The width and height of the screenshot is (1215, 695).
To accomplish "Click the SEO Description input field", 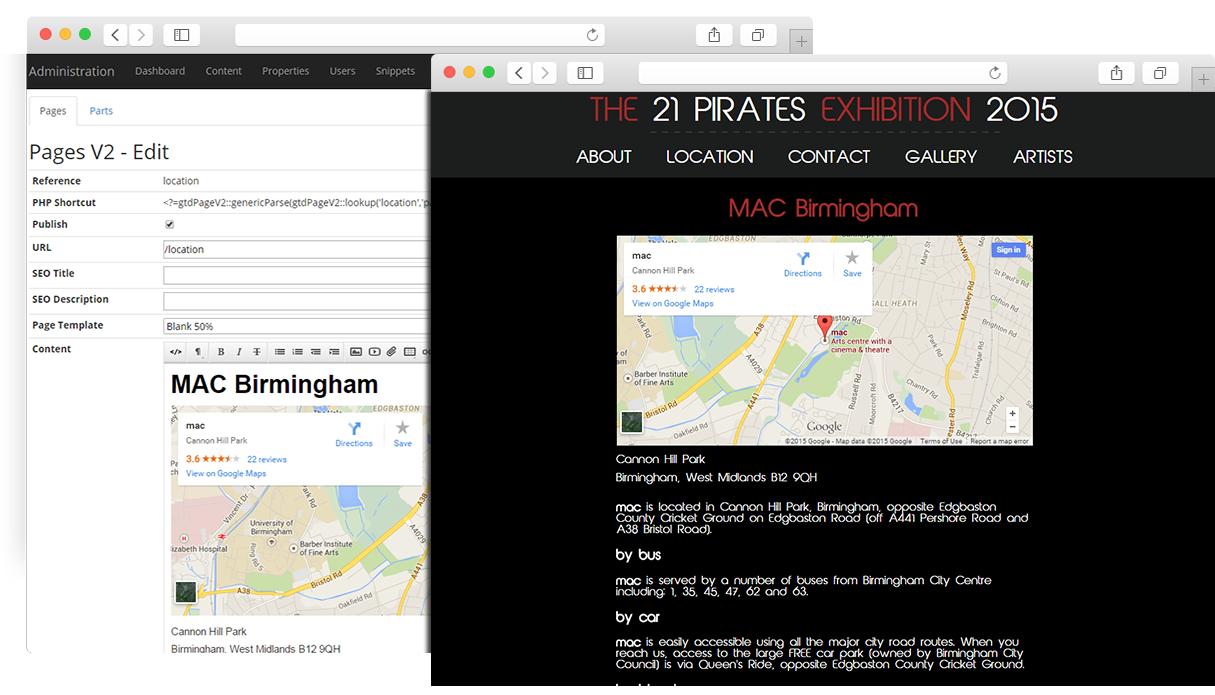I will [297, 301].
